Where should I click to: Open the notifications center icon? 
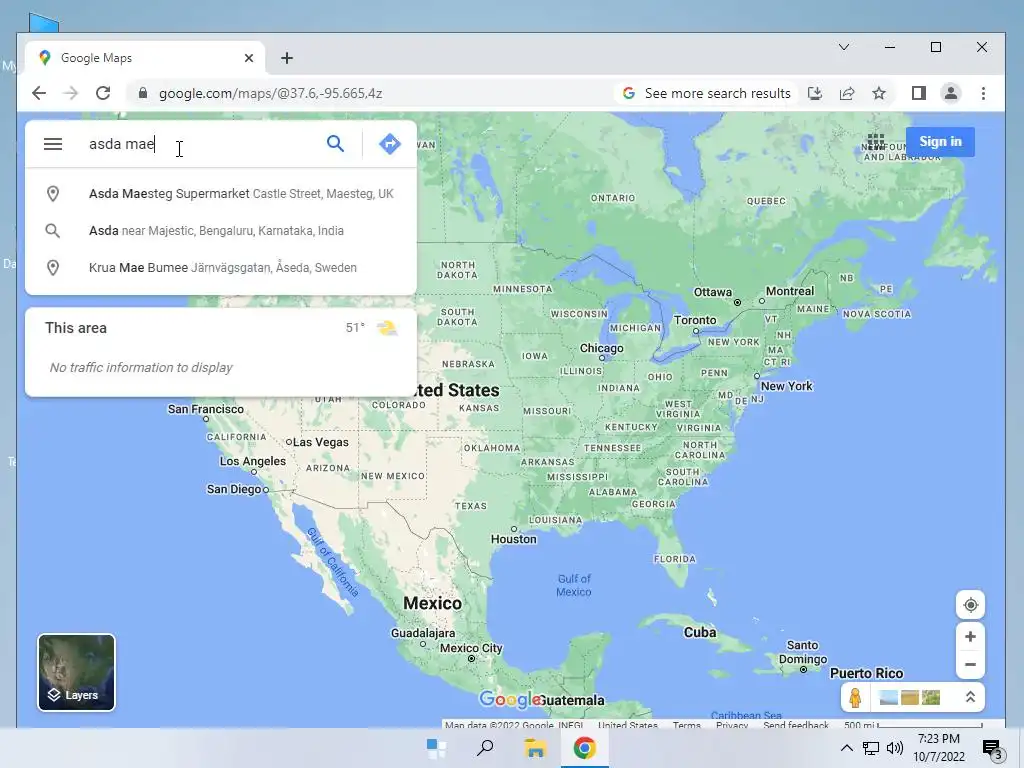(992, 748)
